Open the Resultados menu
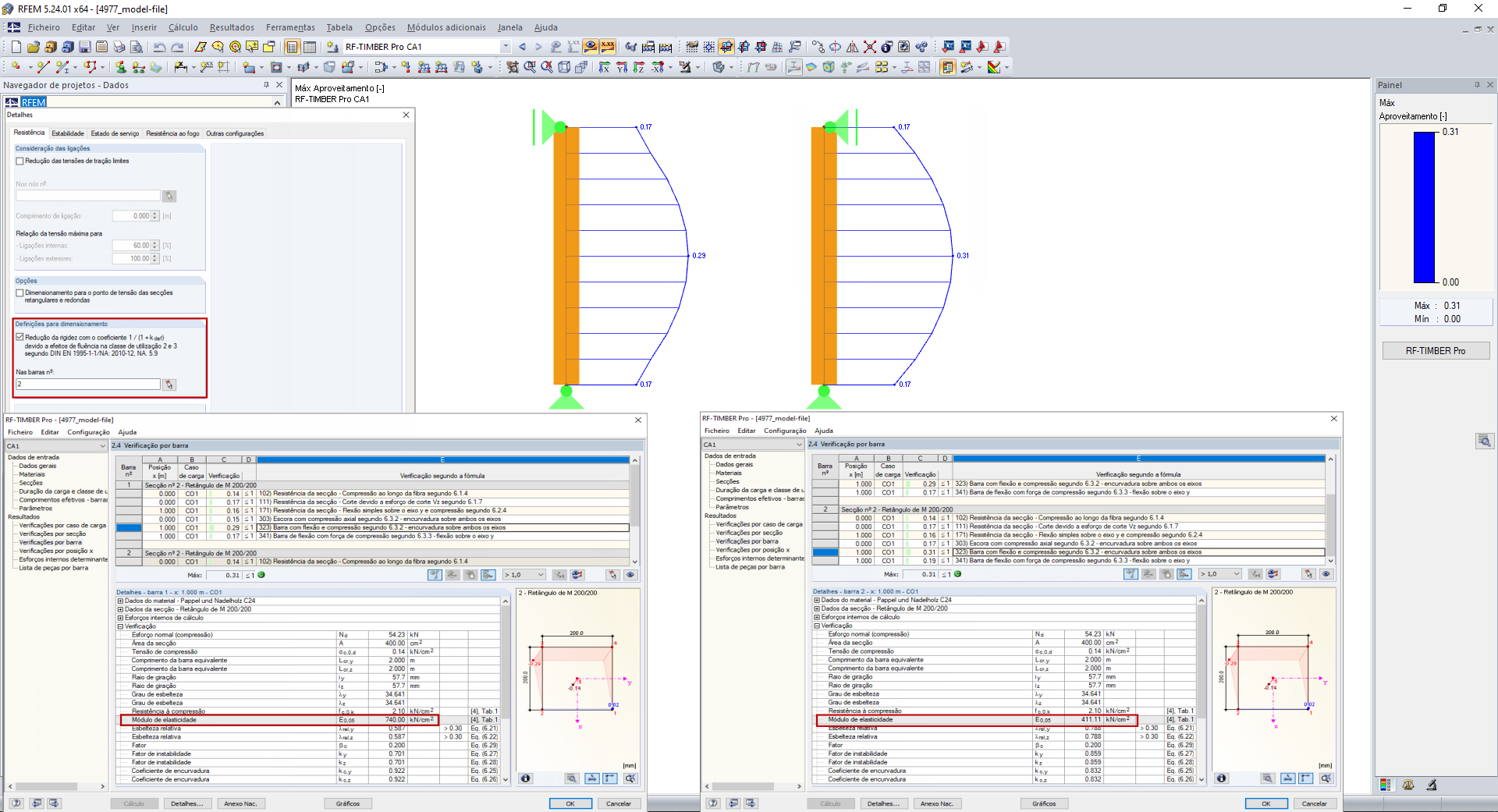The image size is (1498, 812). coord(232,27)
